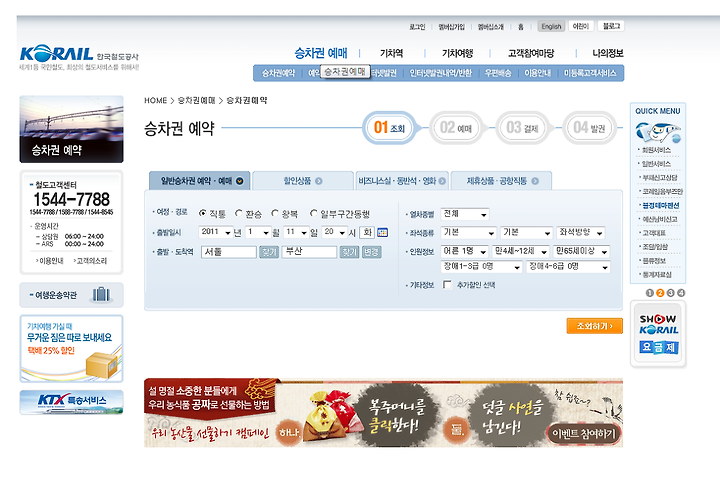The image size is (720, 500).
Task: Open the 택배 25% 할인 parcel banner
Action: pos(72,348)
